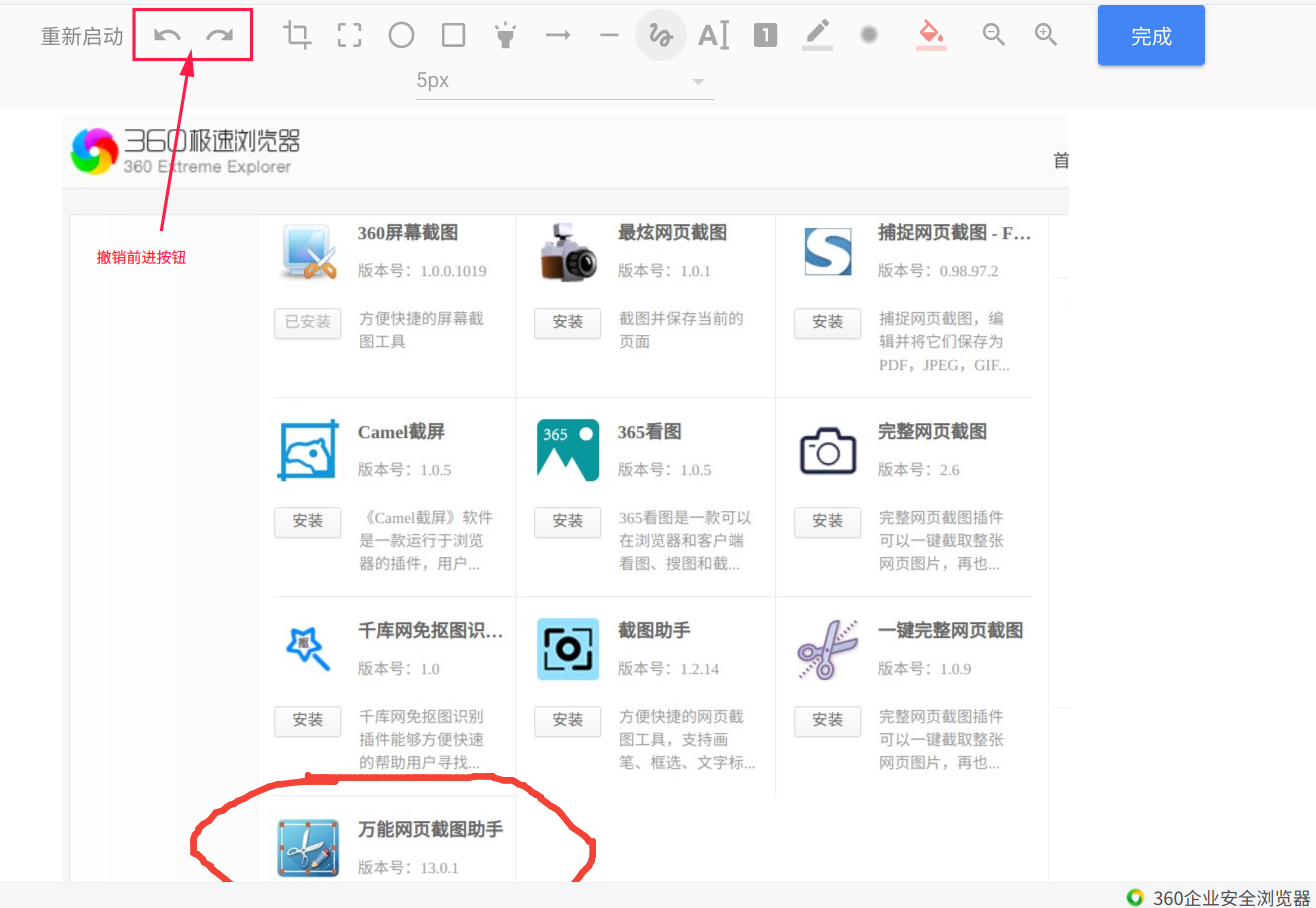Select the straight Line tool

tap(609, 36)
